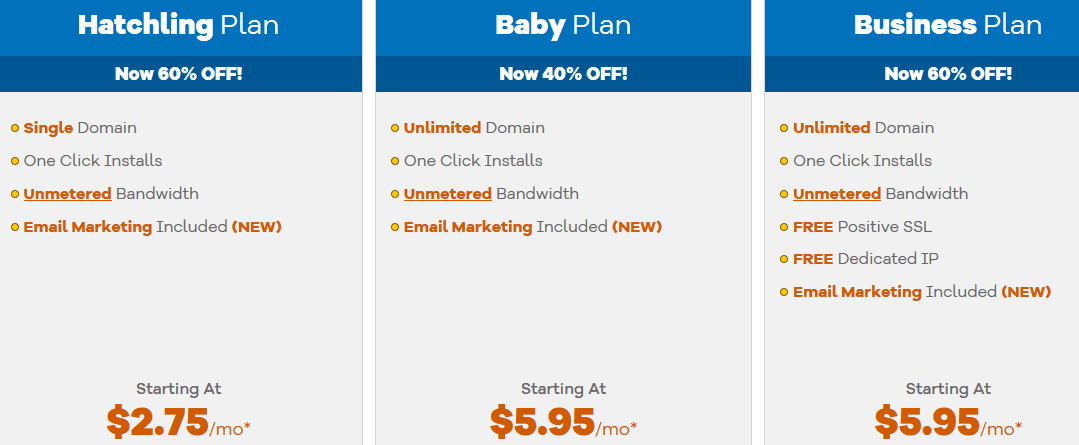
Task: Click the Unmetered link in Business Plan
Action: pos(837,194)
